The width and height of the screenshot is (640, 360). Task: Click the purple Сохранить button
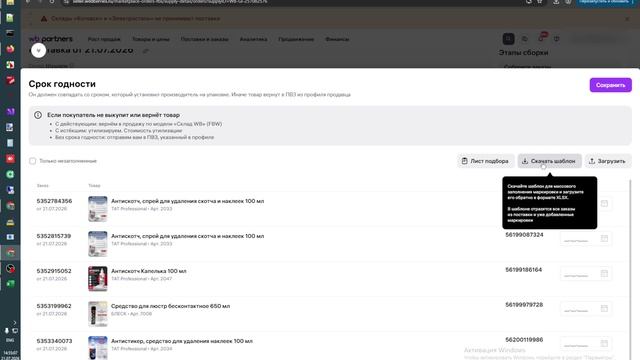(610, 85)
